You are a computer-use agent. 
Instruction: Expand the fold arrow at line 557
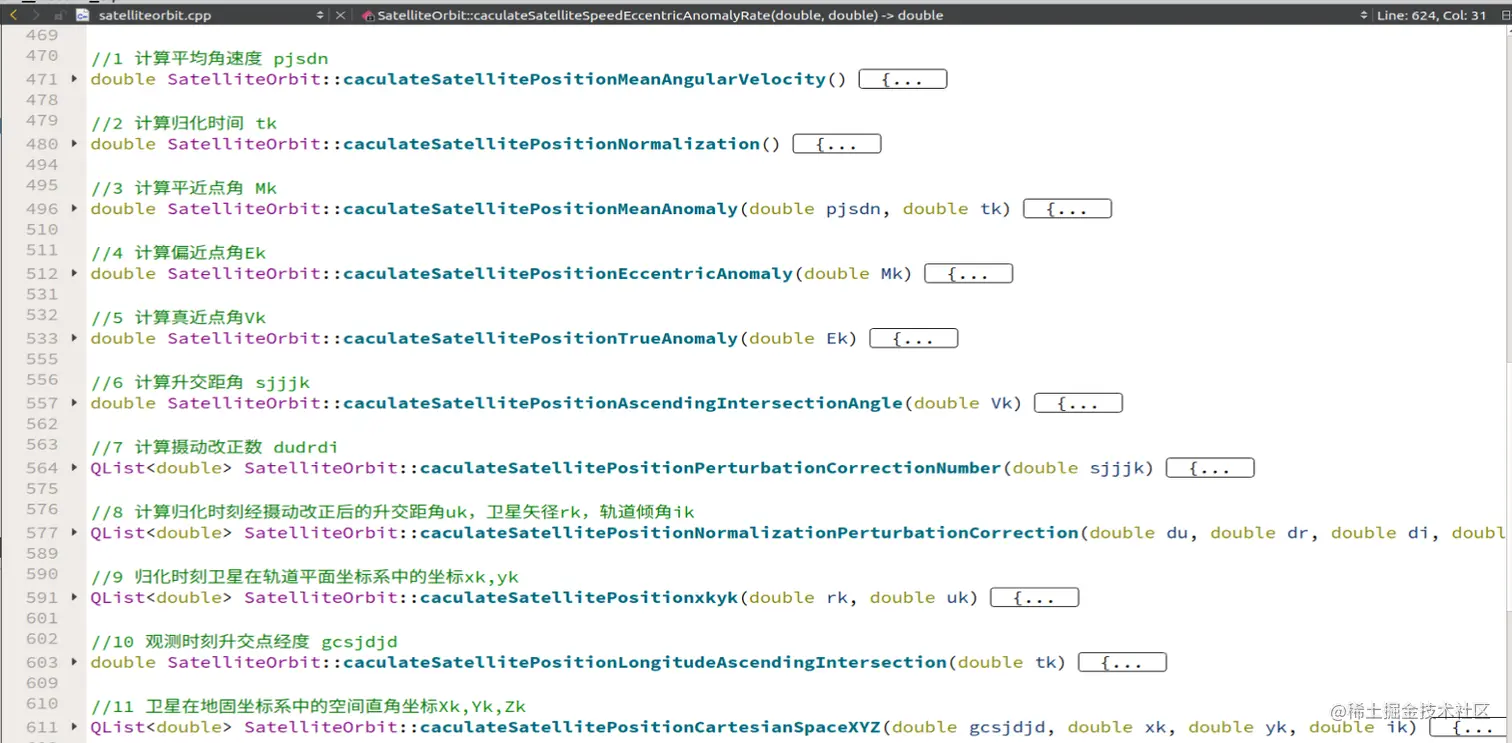[x=74, y=403]
